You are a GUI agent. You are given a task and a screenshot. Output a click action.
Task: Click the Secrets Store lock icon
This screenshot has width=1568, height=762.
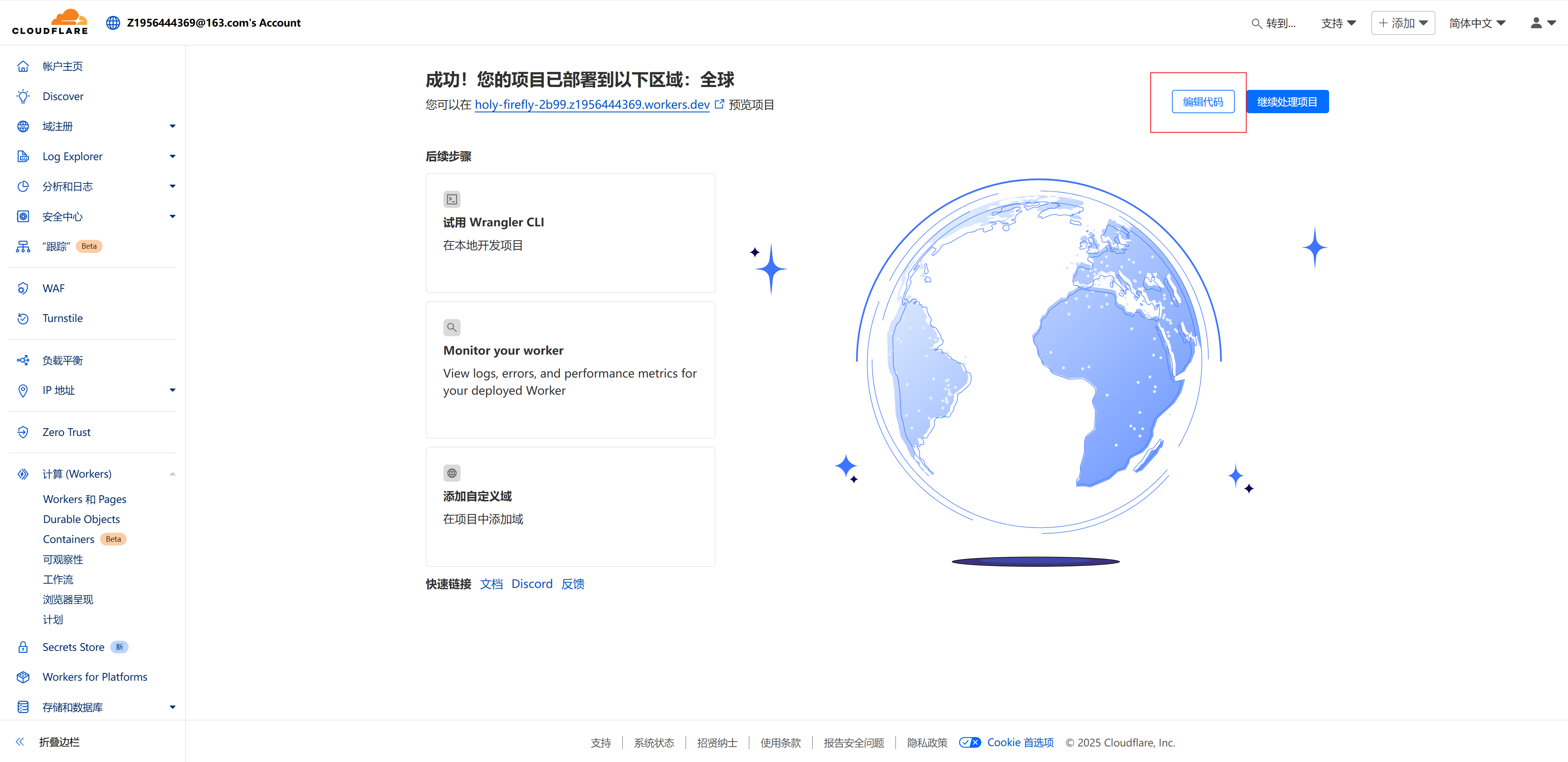click(x=23, y=647)
